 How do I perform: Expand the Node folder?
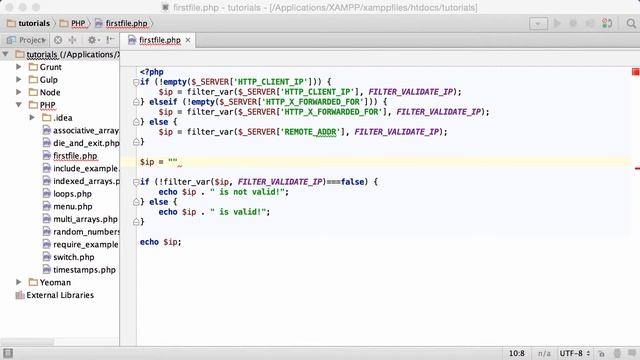coord(18,92)
